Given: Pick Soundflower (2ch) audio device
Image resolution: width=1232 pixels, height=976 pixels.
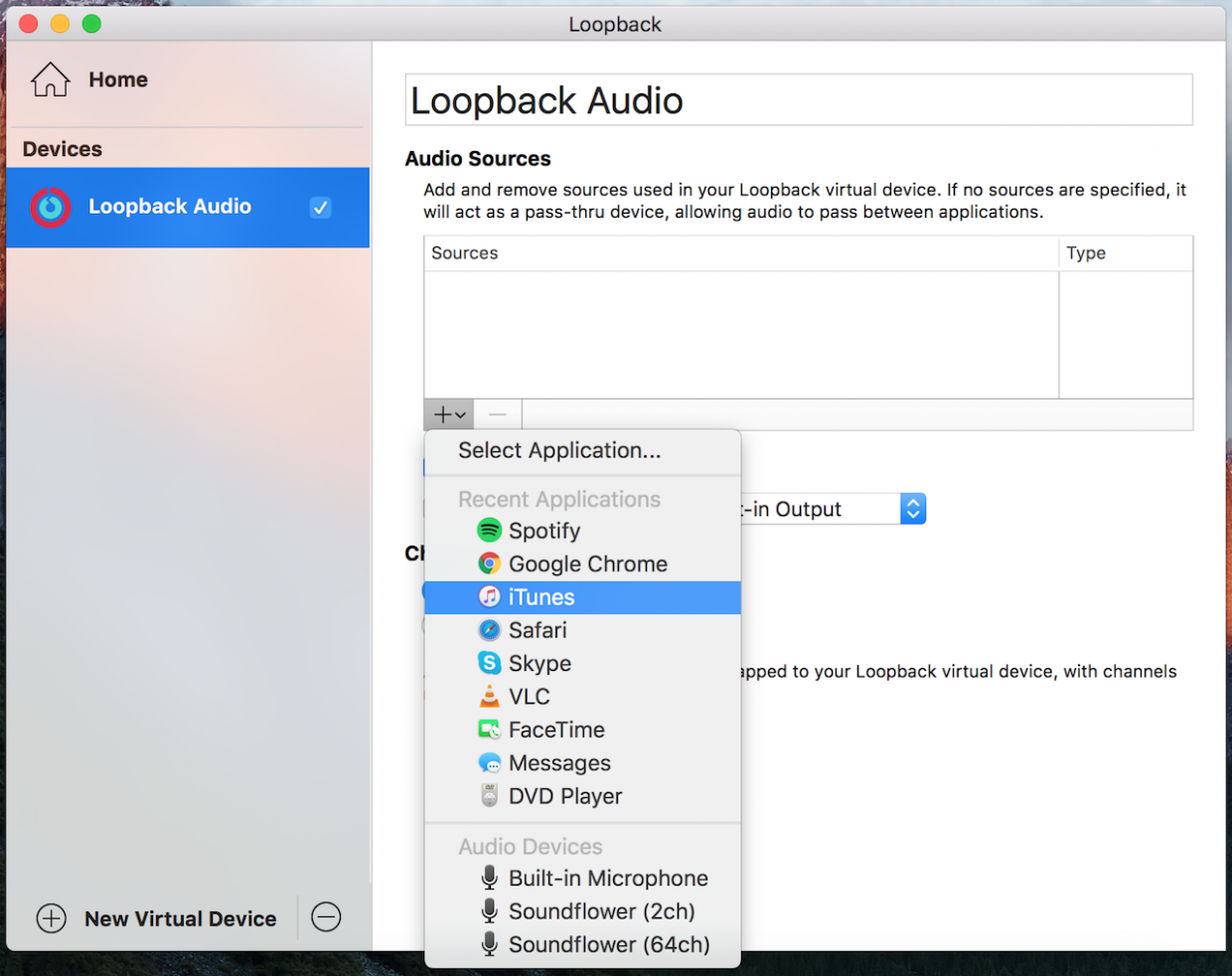Looking at the screenshot, I should pyautogui.click(x=582, y=911).
